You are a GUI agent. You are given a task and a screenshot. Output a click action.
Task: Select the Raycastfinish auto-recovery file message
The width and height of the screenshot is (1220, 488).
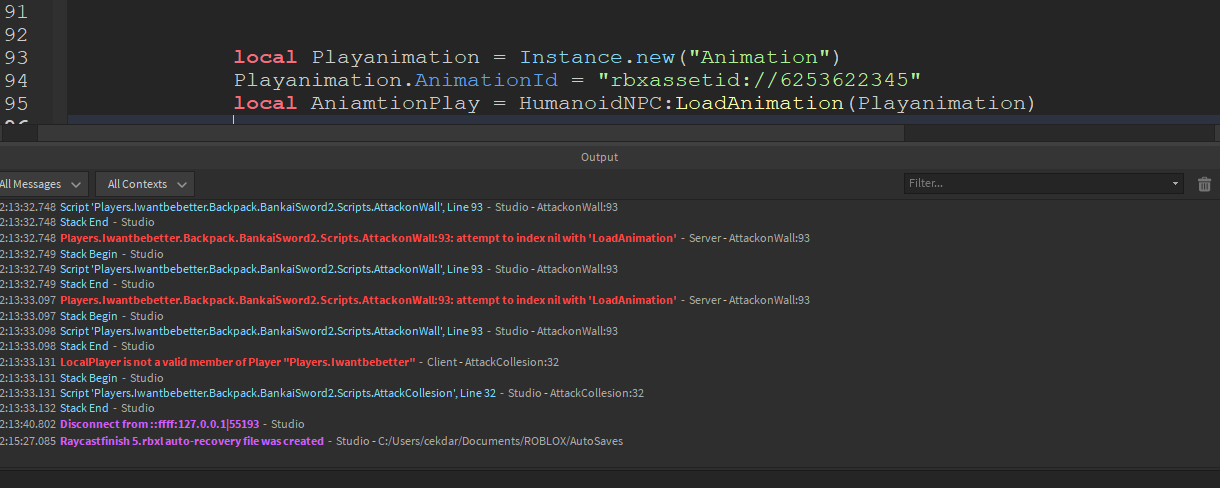coord(191,440)
